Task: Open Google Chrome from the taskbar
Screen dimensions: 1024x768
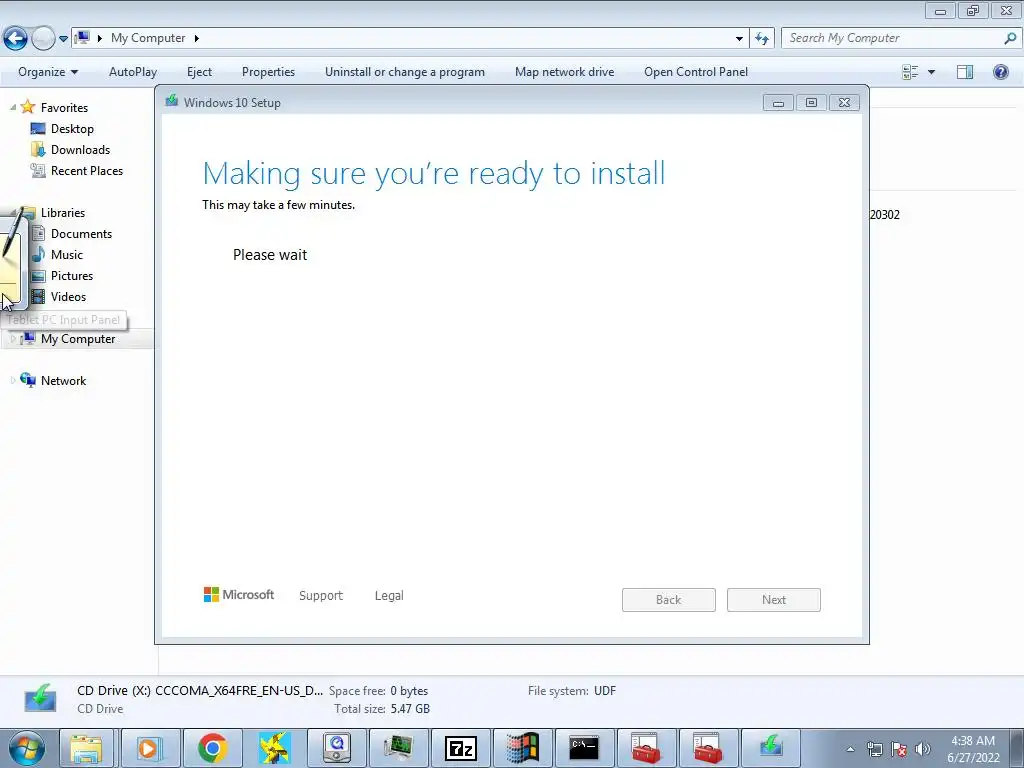Action: [x=212, y=748]
